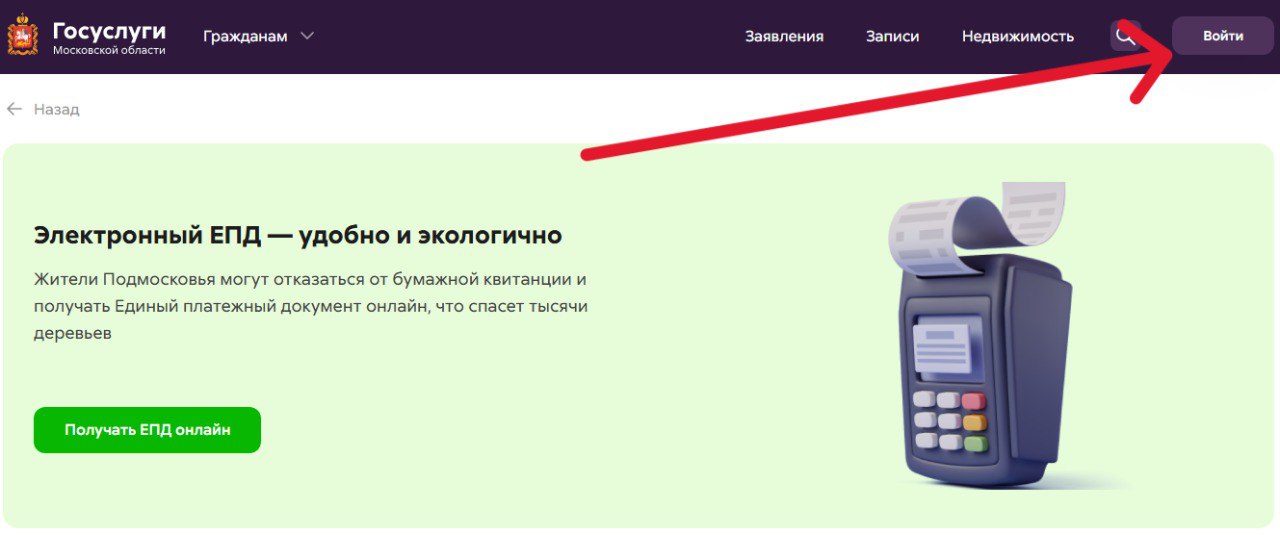Viewport: 1280px width, 535px height.
Task: Go back using the Назад link
Action: (x=56, y=109)
